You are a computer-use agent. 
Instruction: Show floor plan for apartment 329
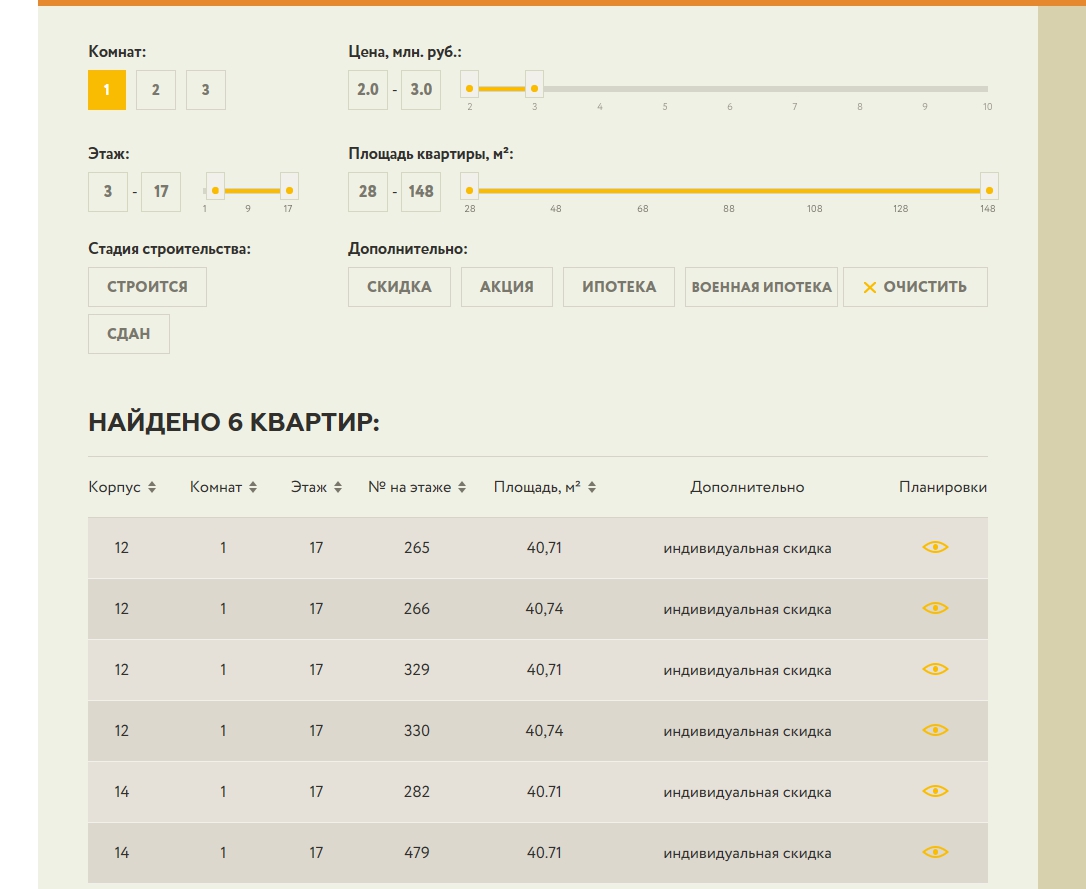click(934, 669)
